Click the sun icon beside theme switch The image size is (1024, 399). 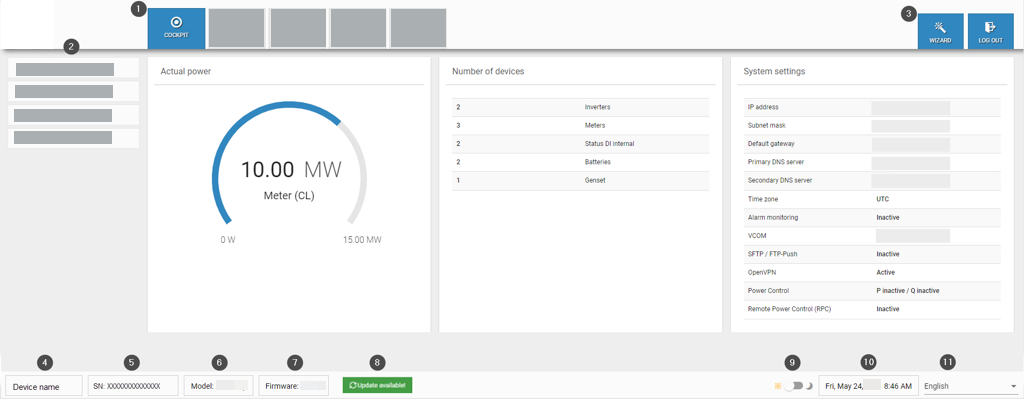tap(777, 386)
